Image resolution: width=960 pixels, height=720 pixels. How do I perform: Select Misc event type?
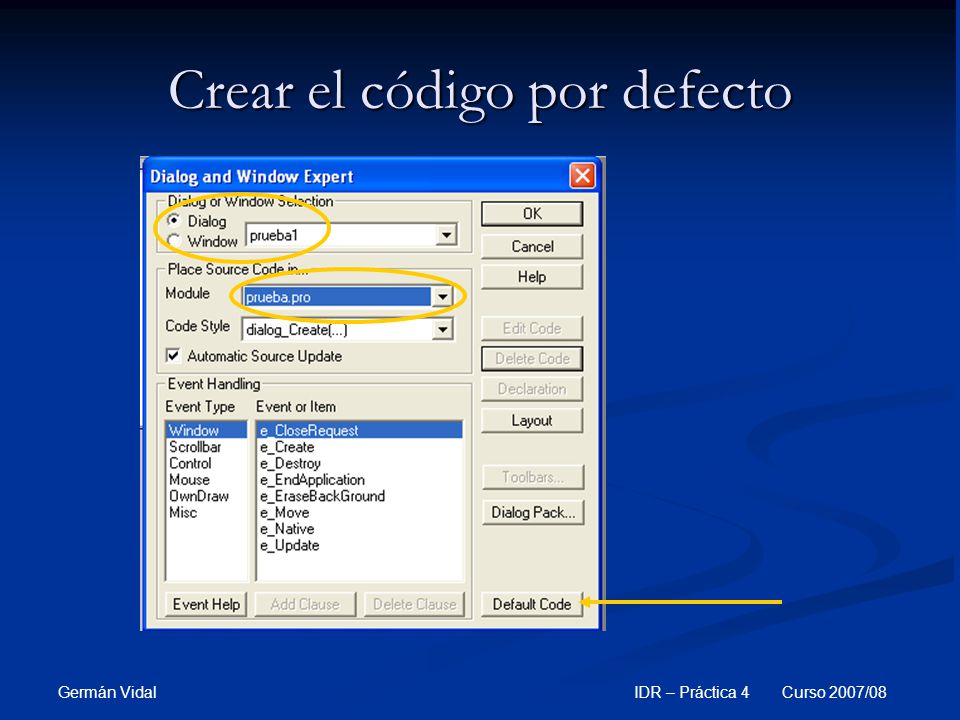coord(206,512)
